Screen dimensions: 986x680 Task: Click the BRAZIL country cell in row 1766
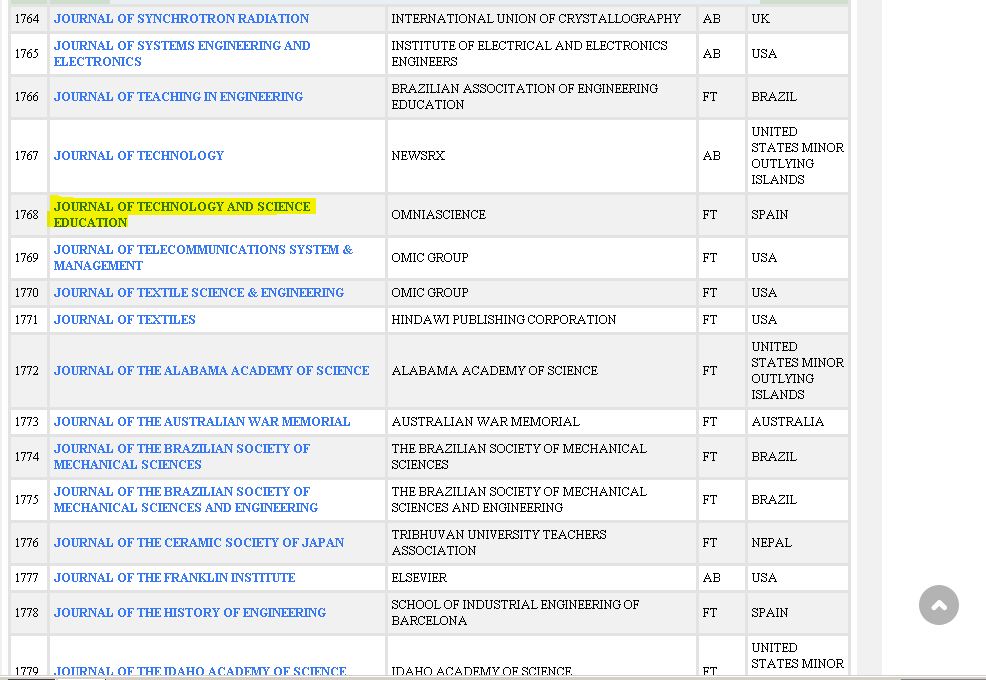click(797, 97)
